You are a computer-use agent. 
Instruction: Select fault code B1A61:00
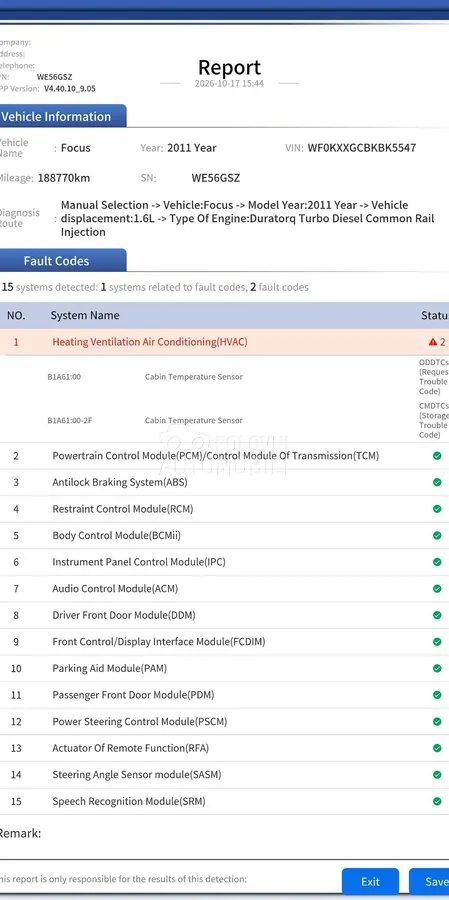pos(64,377)
